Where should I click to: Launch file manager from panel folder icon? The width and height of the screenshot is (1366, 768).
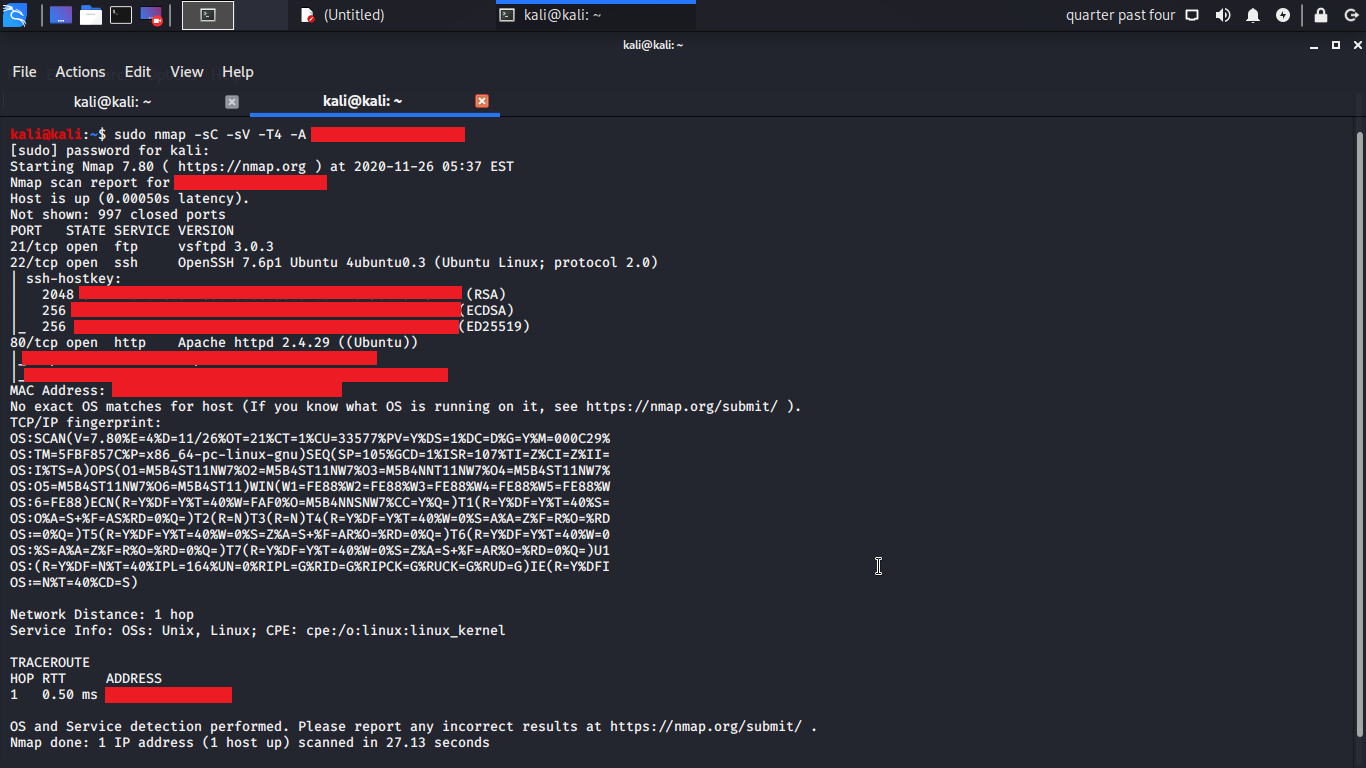91,15
